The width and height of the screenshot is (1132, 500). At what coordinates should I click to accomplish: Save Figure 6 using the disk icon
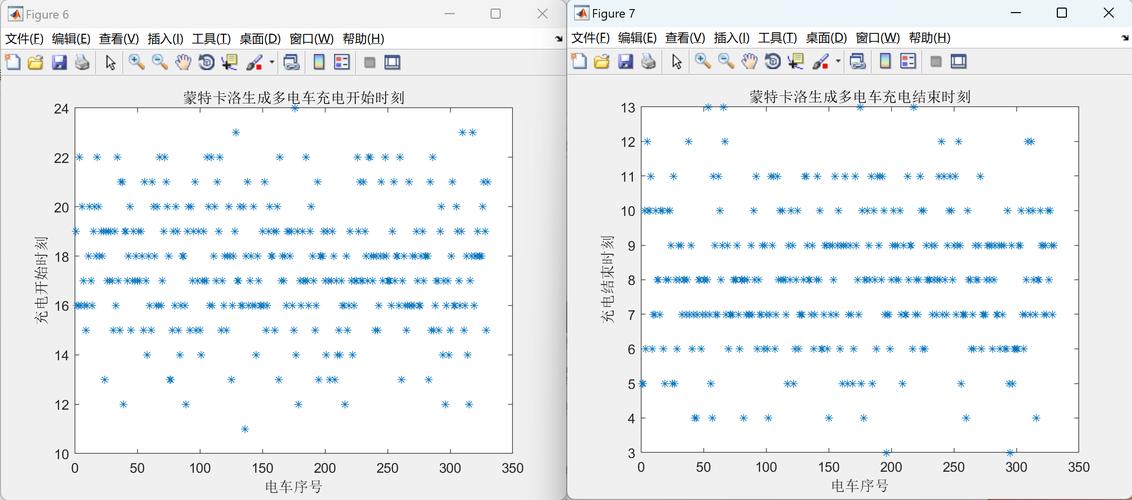pyautogui.click(x=59, y=62)
